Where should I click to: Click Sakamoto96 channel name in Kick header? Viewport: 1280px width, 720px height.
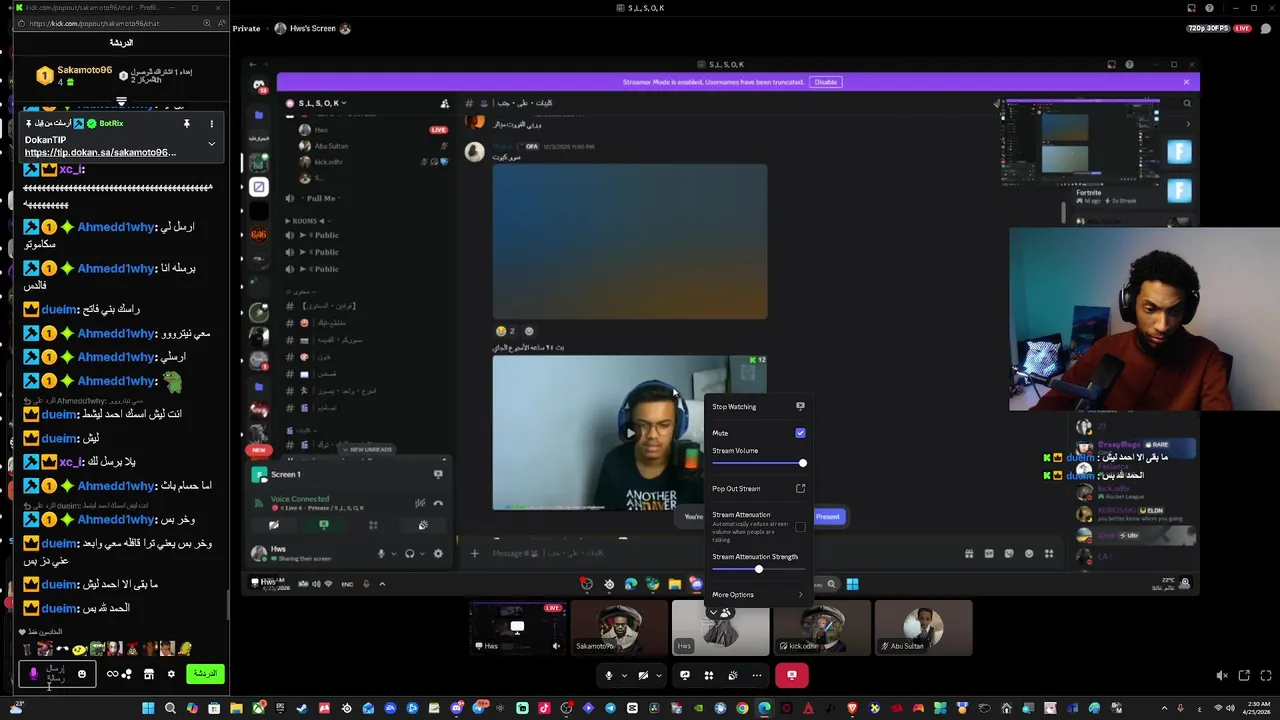[x=84, y=71]
